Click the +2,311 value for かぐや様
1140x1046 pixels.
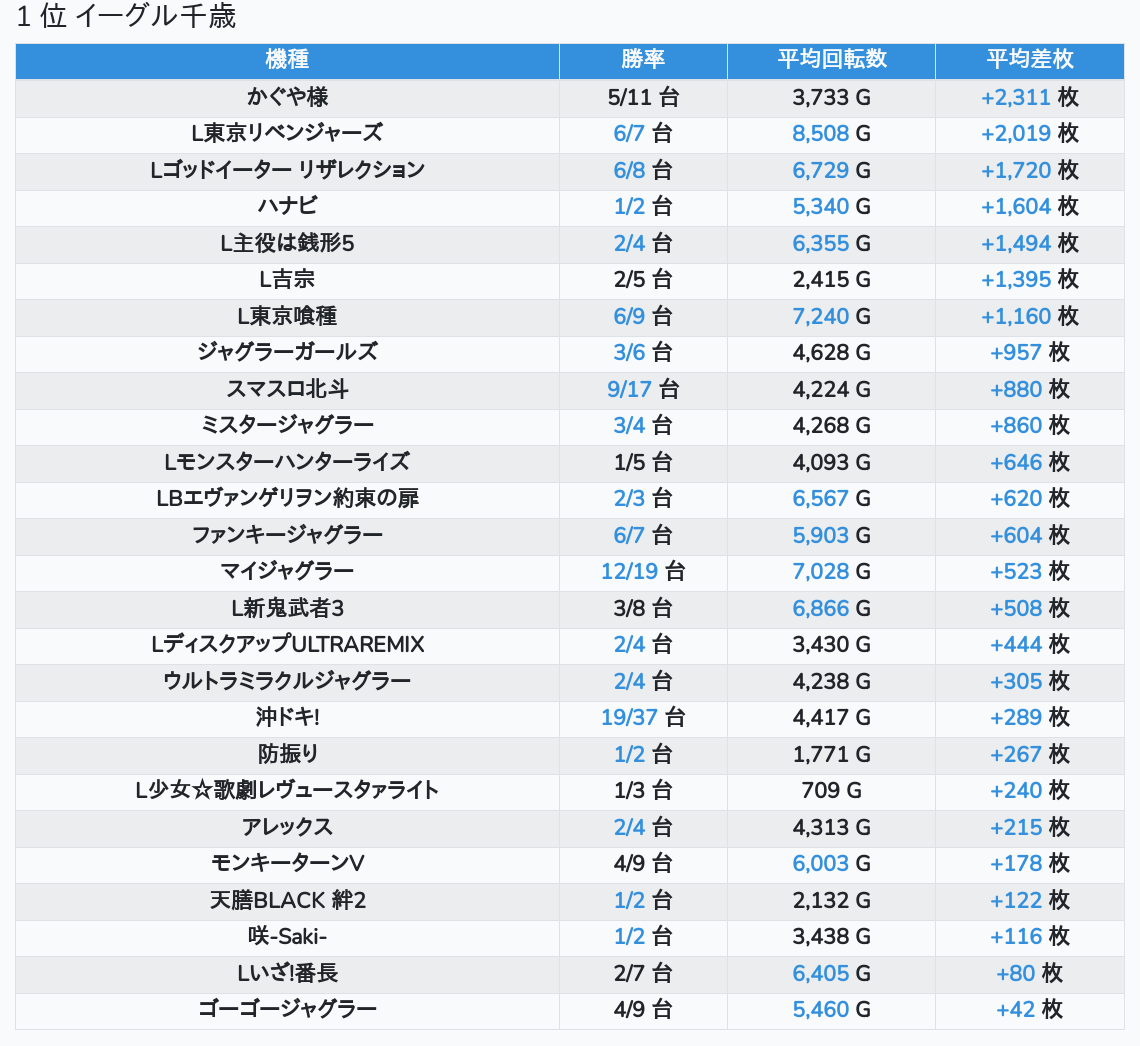(1015, 98)
